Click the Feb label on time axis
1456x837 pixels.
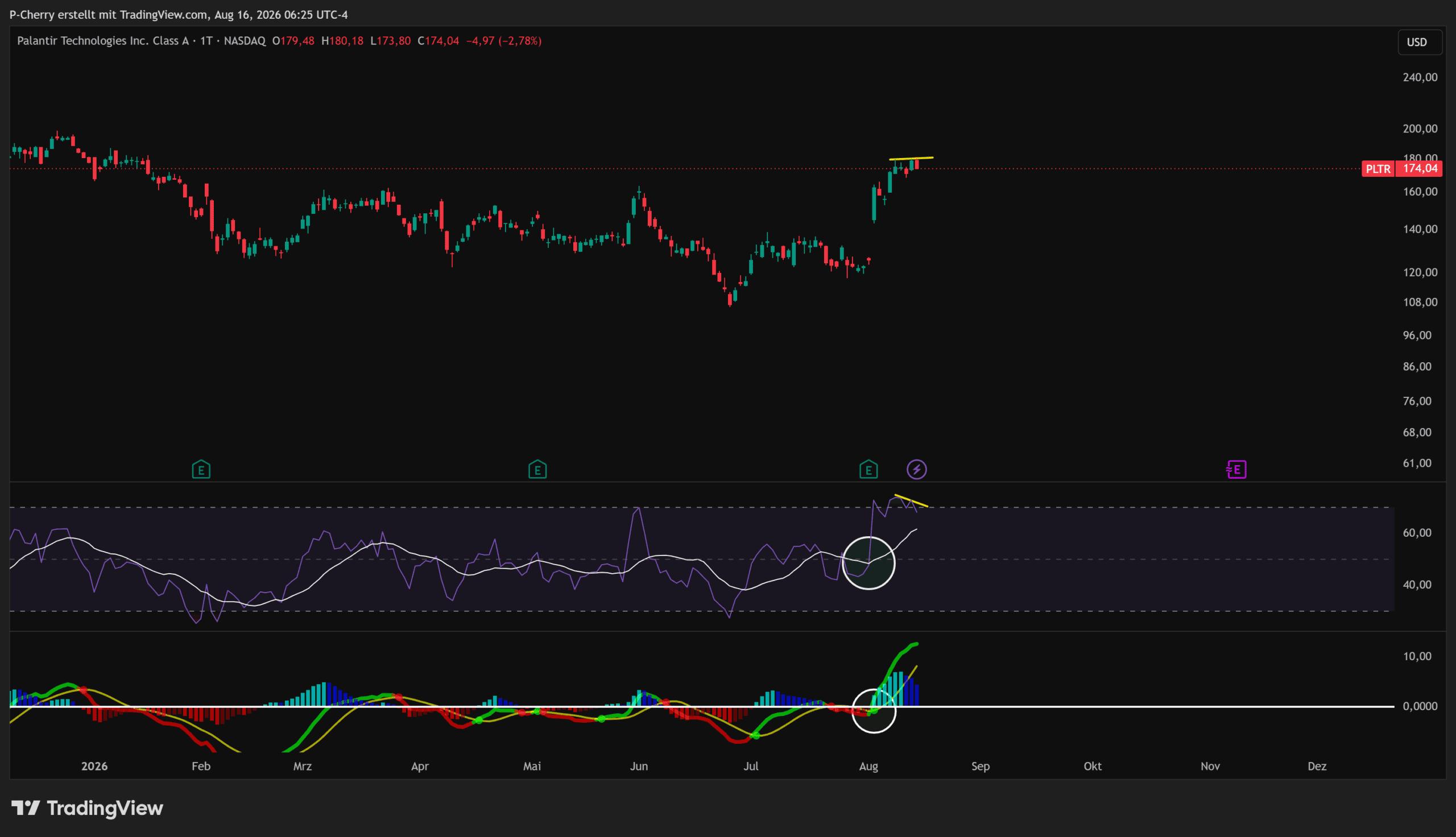[201, 766]
